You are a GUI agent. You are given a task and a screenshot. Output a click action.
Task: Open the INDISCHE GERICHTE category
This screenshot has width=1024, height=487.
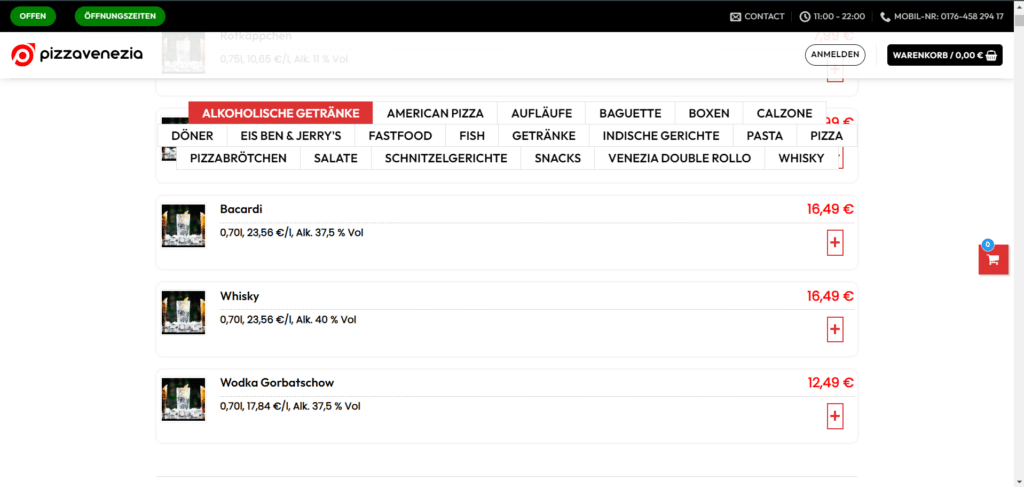click(x=661, y=136)
